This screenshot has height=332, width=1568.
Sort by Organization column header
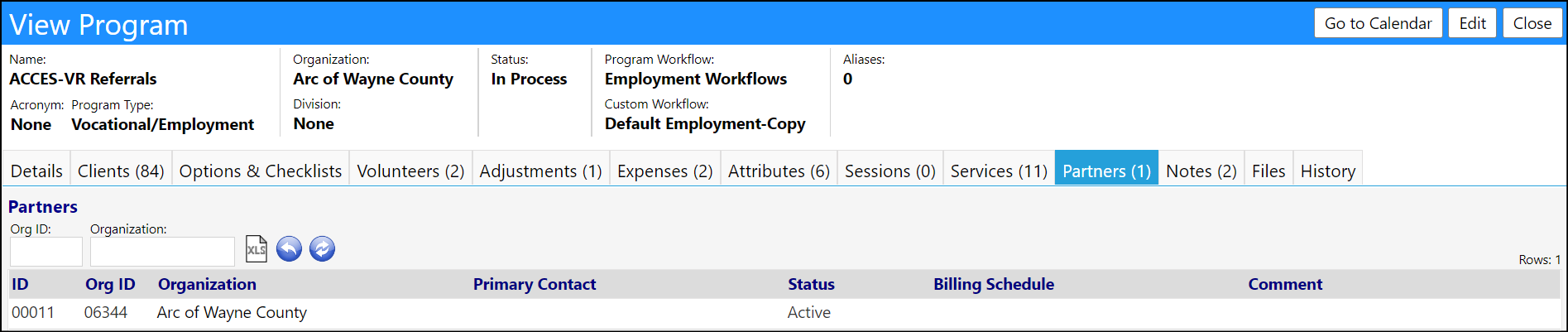(207, 284)
